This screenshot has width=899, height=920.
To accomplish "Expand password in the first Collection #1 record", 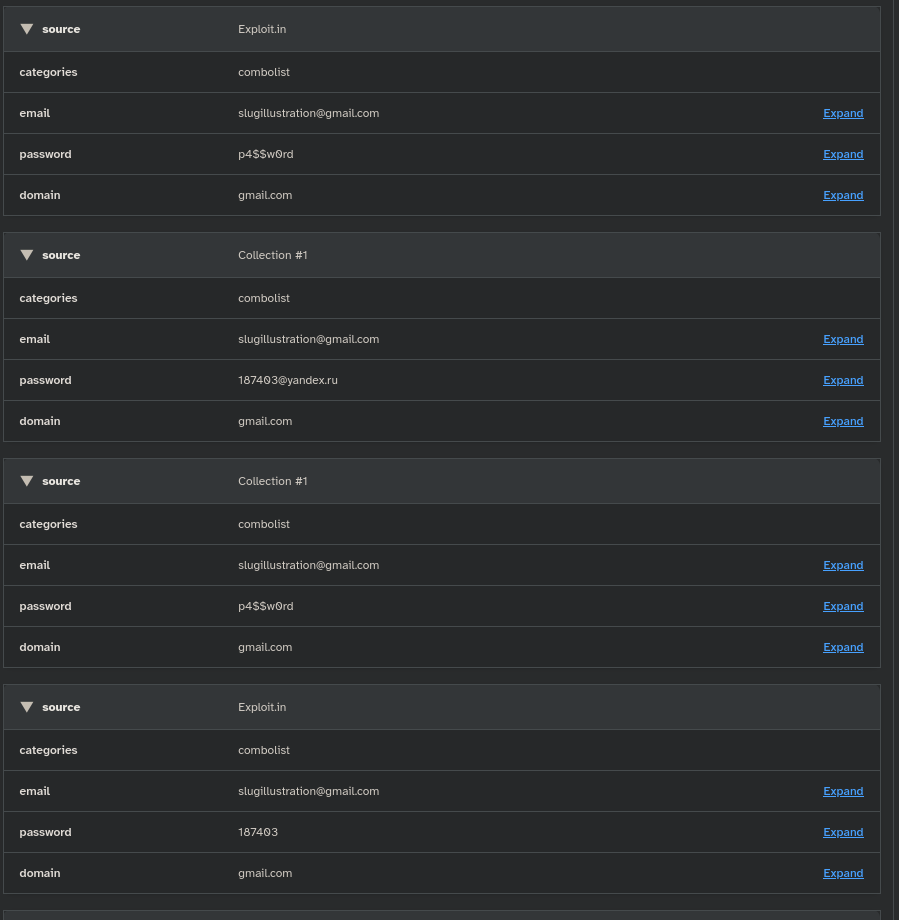I will point(842,380).
